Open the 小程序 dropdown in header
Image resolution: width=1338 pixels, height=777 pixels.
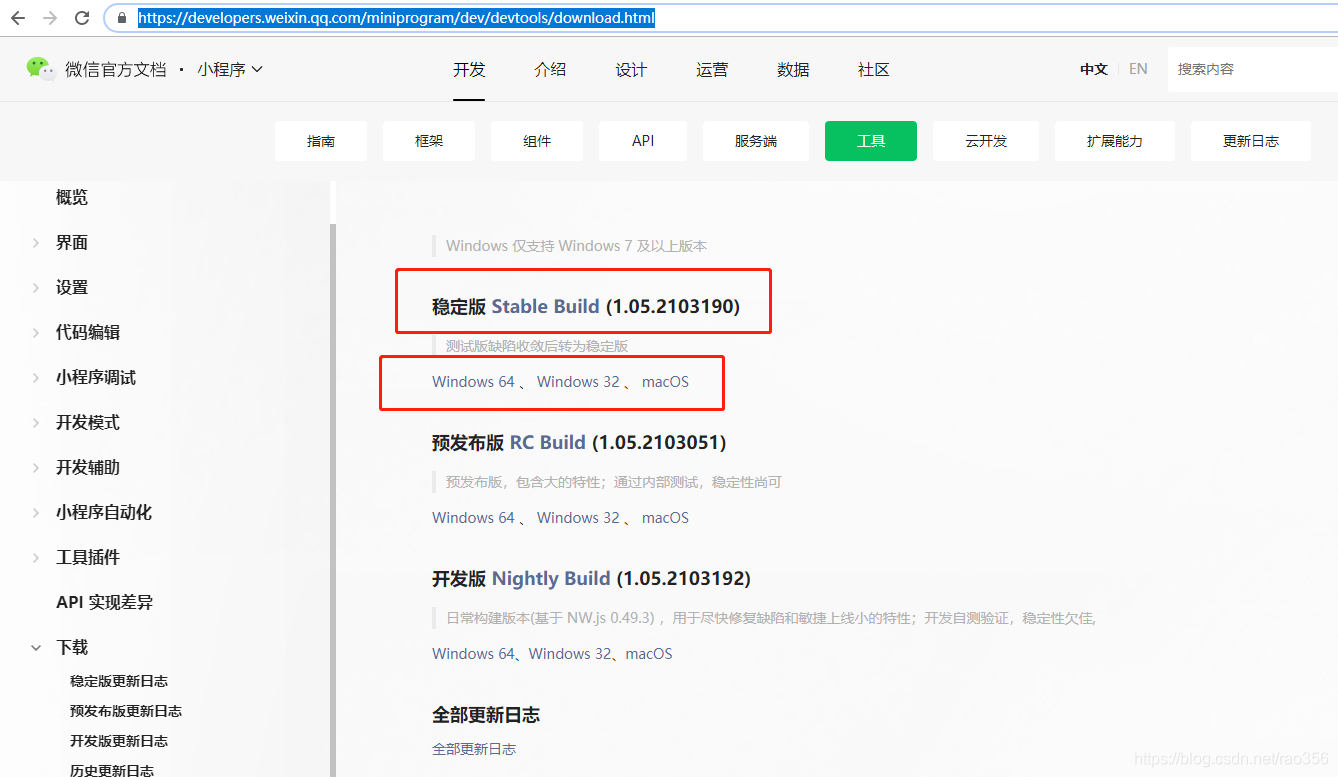pos(230,69)
